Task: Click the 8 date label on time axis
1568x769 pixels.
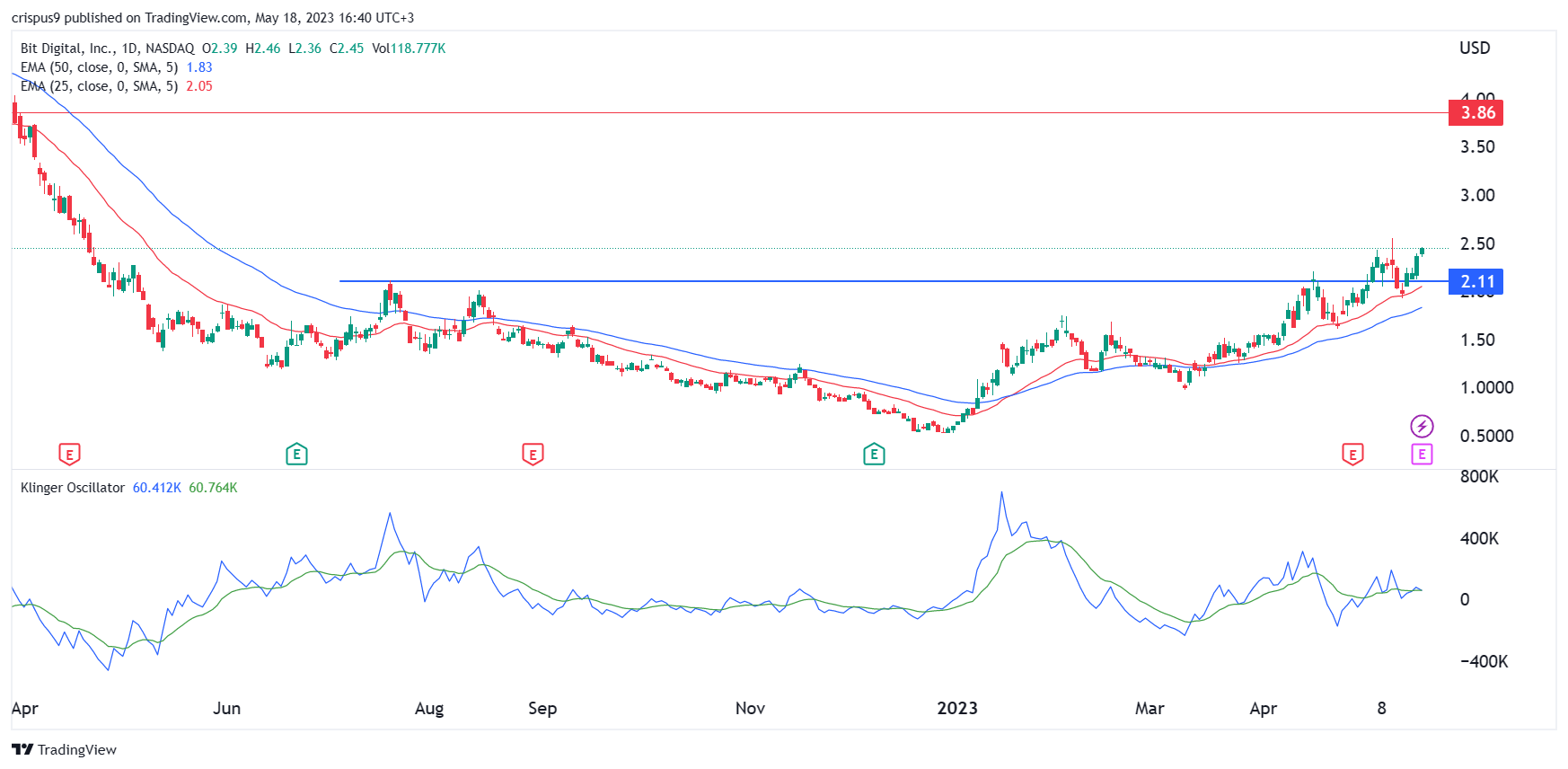Action: [1382, 708]
